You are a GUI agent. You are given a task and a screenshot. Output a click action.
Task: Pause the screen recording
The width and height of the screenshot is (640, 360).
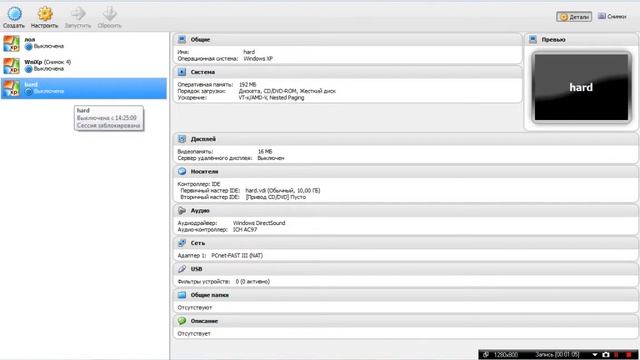617,355
